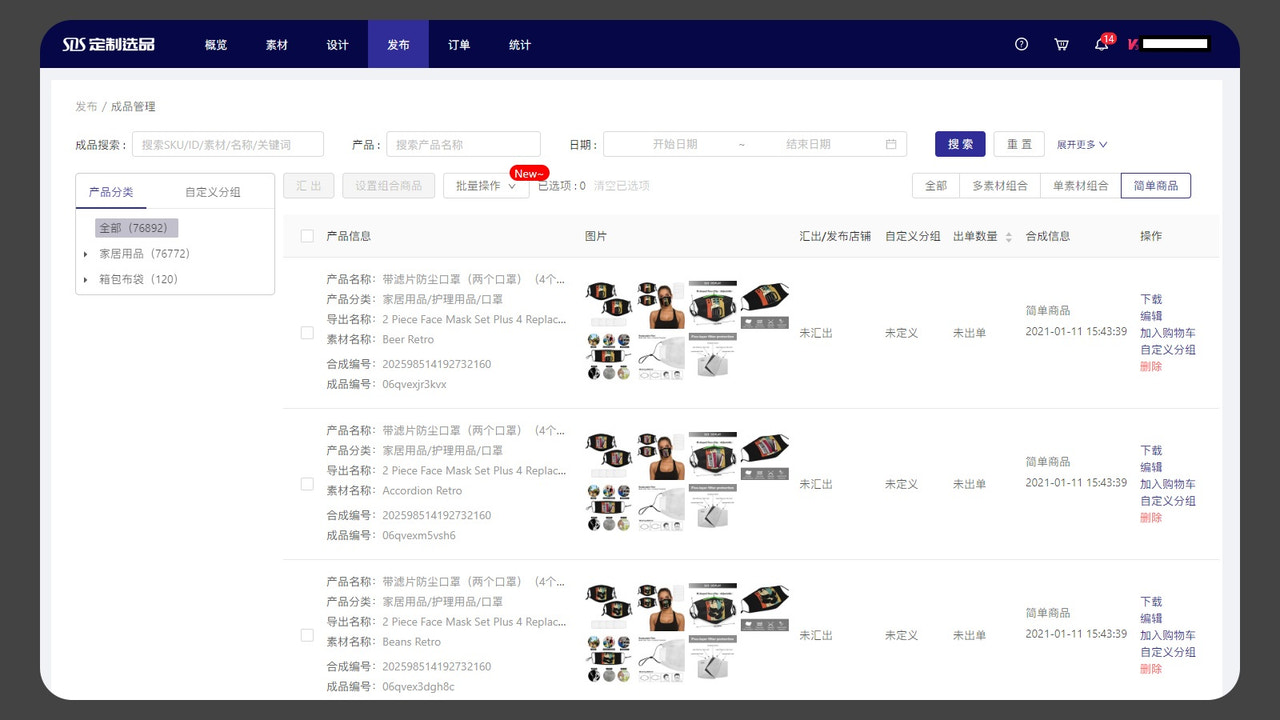The width and height of the screenshot is (1280, 720).
Task: Select the checkbox for the Beer Retro product row
Action: tap(307, 333)
